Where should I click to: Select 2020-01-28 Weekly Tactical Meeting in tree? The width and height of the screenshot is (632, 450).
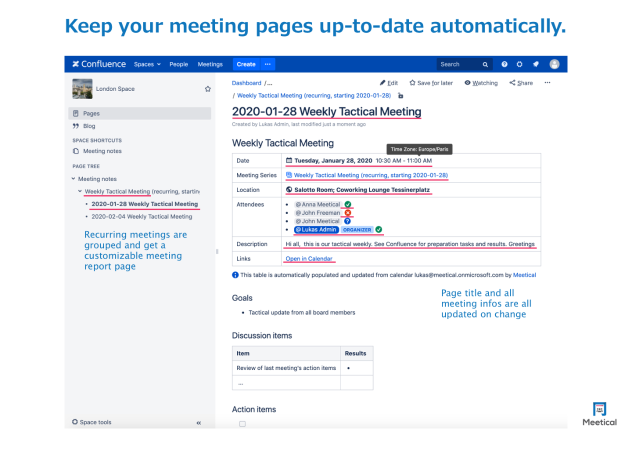145,204
